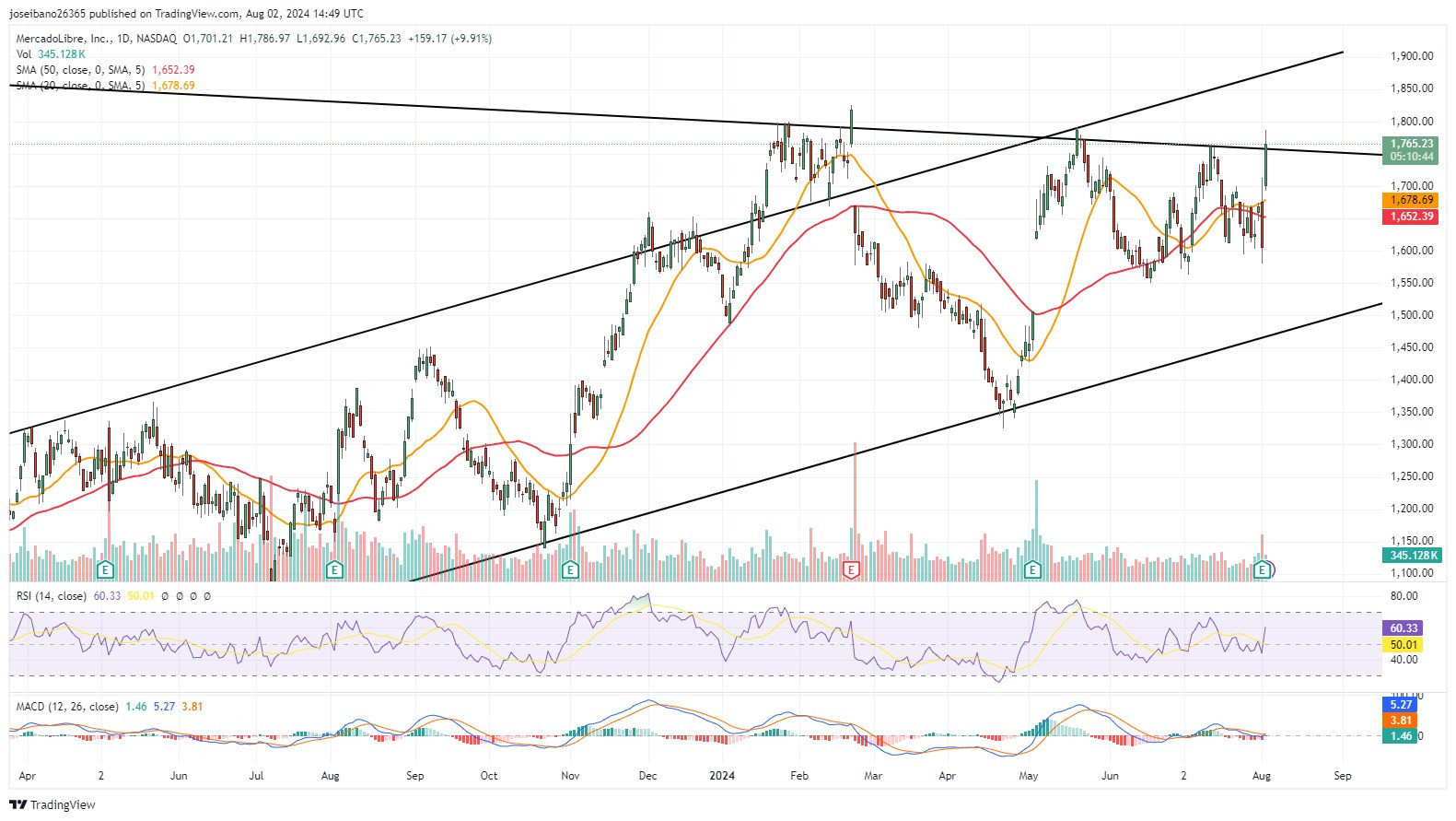Open the MACD (12, 26, close) legend

[67, 707]
